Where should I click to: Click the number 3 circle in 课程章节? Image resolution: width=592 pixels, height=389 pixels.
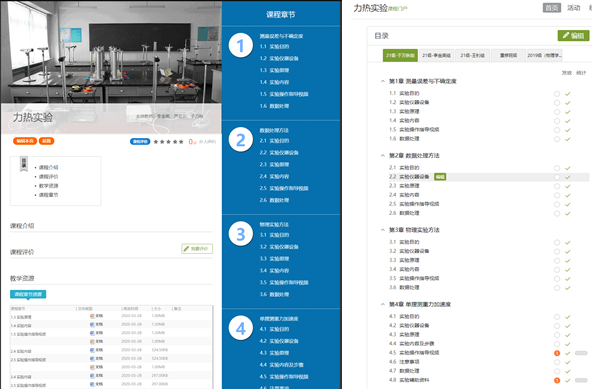click(240, 234)
